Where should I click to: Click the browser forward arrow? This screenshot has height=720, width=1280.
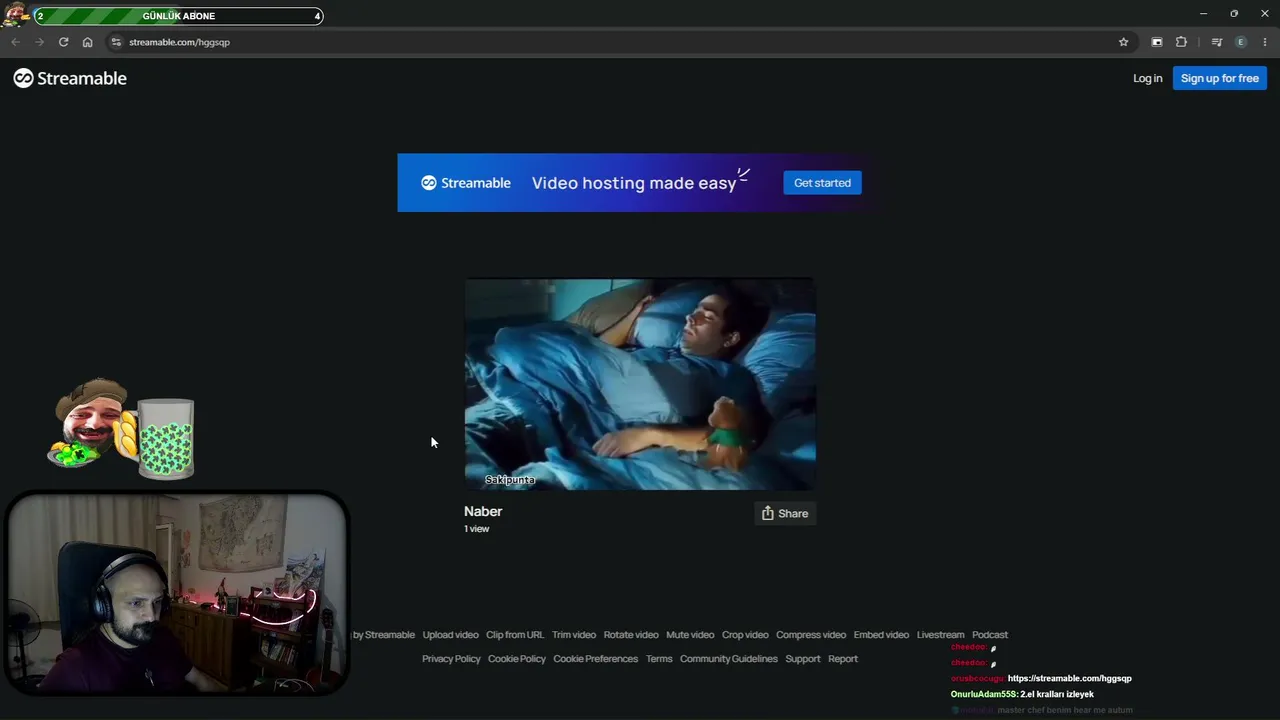pos(39,42)
